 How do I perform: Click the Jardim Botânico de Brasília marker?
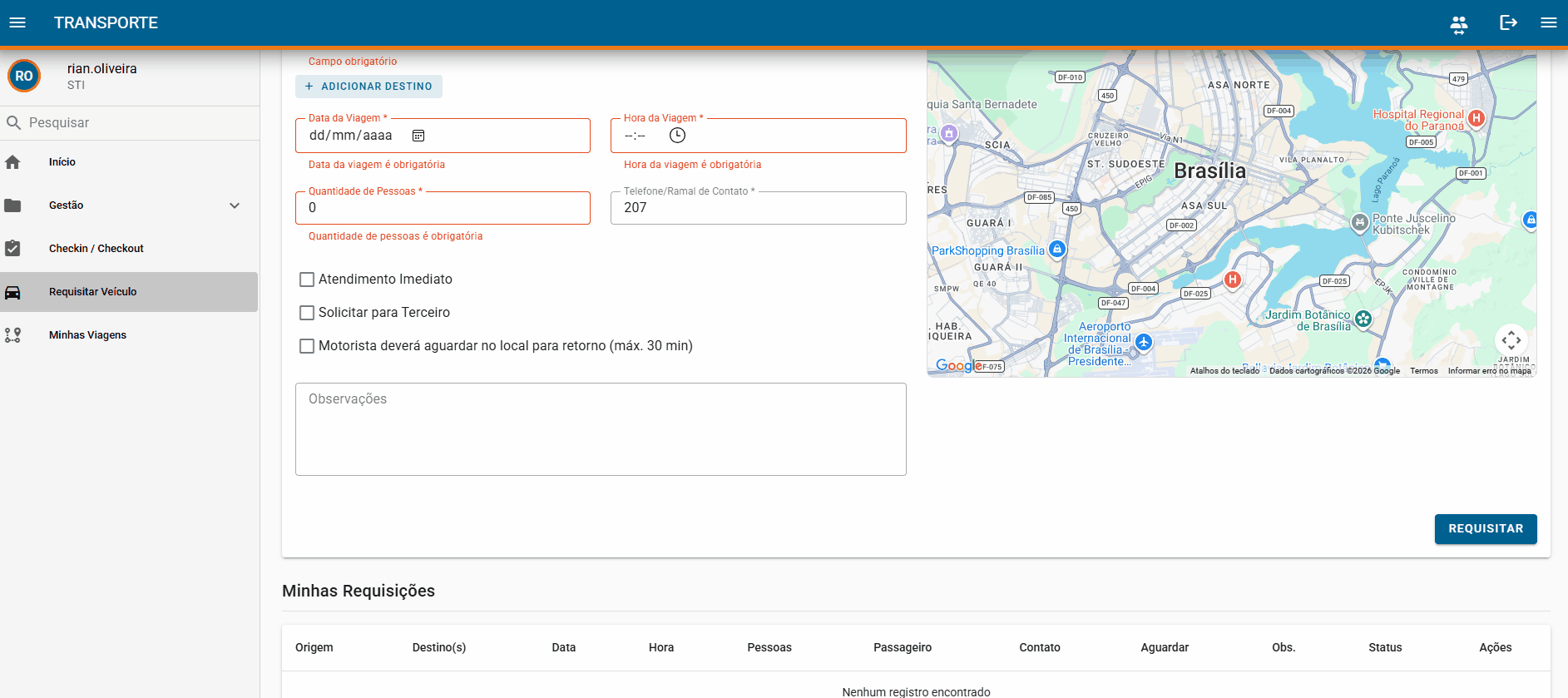pos(1363,319)
